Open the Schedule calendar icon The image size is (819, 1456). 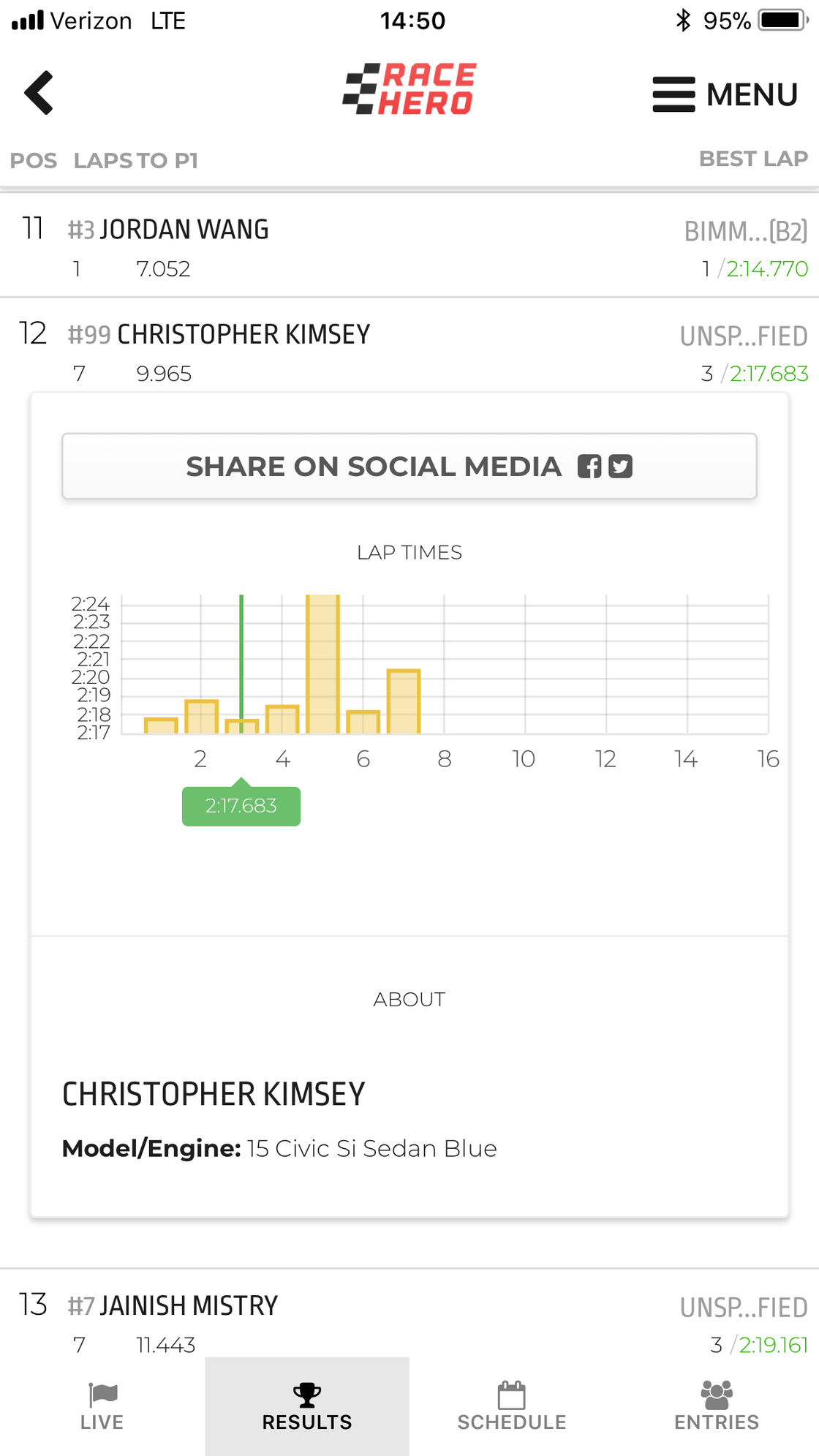(511, 1395)
